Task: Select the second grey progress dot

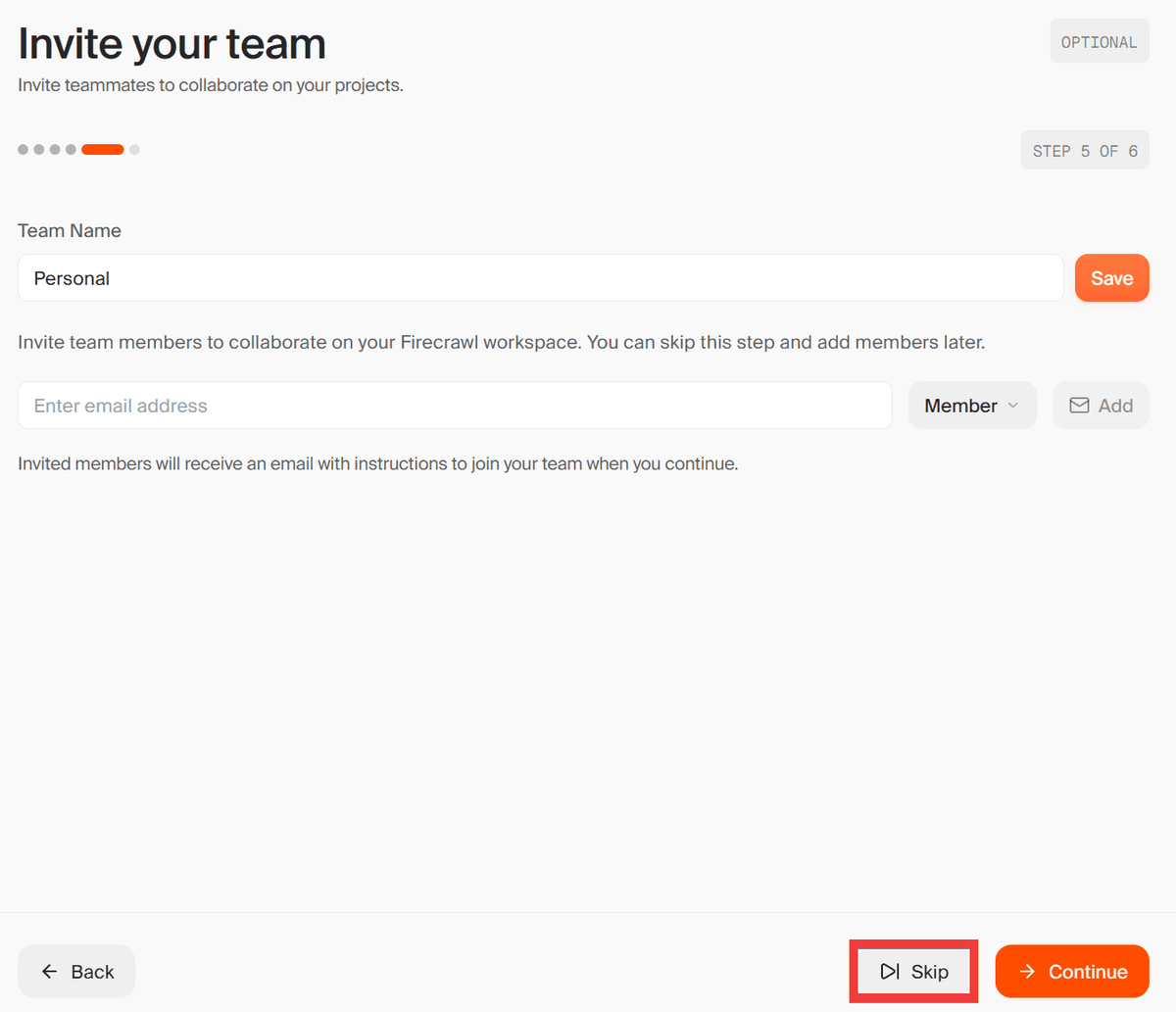Action: (x=39, y=150)
